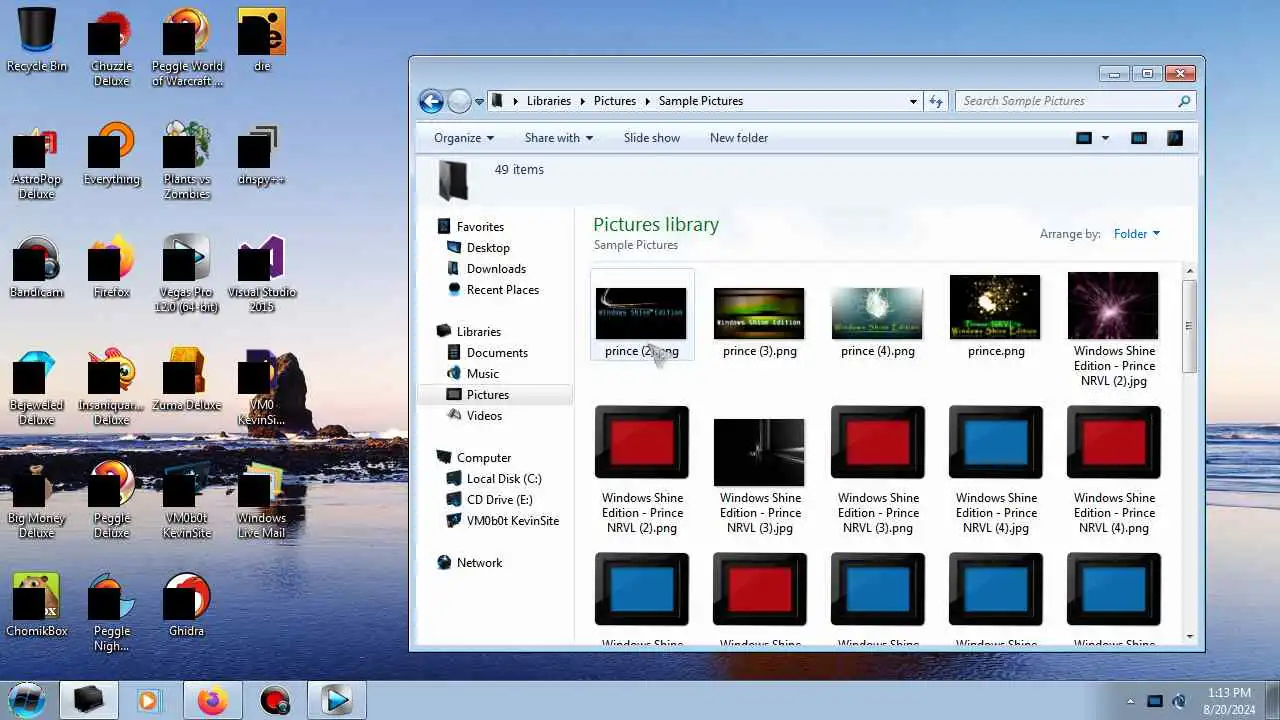Select the dnspy++ desktop shortcut

coord(262,154)
